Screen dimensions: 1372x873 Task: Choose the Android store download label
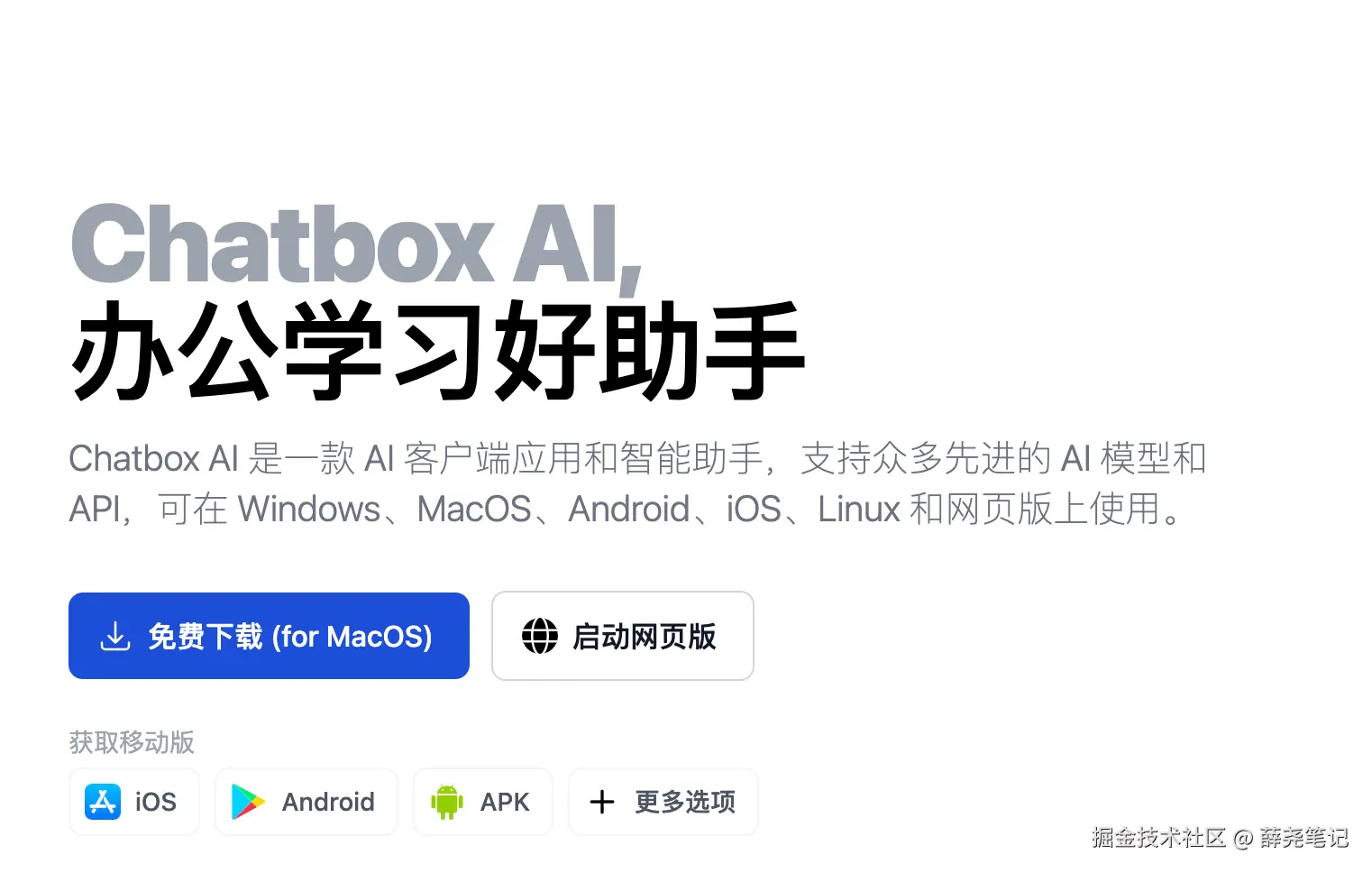click(328, 802)
